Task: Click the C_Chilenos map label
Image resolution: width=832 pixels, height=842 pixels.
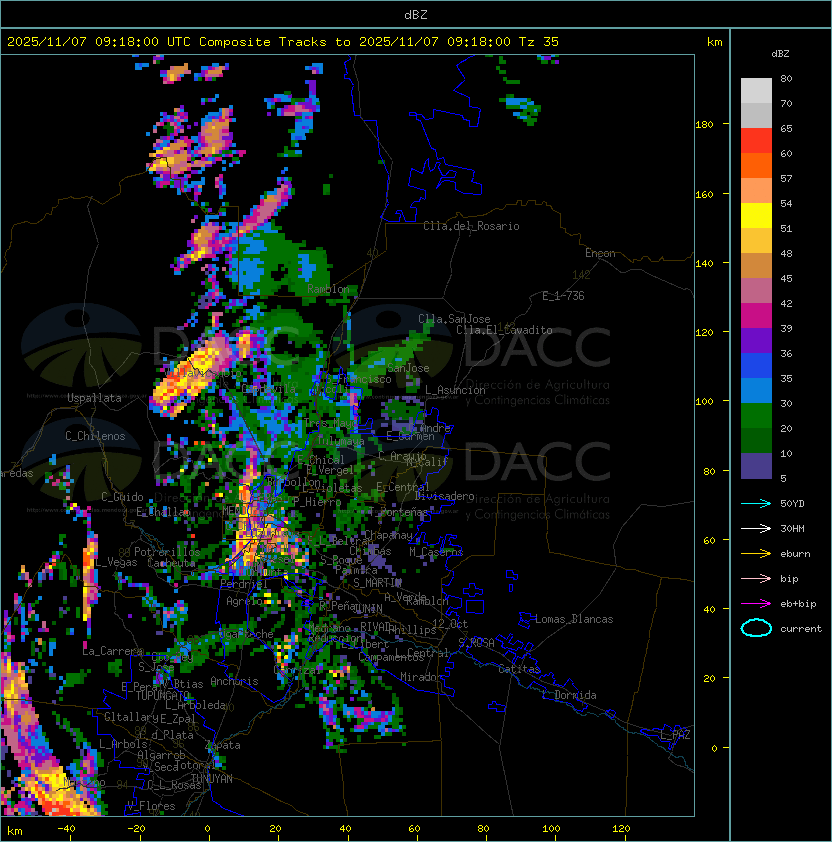Action: (x=95, y=436)
